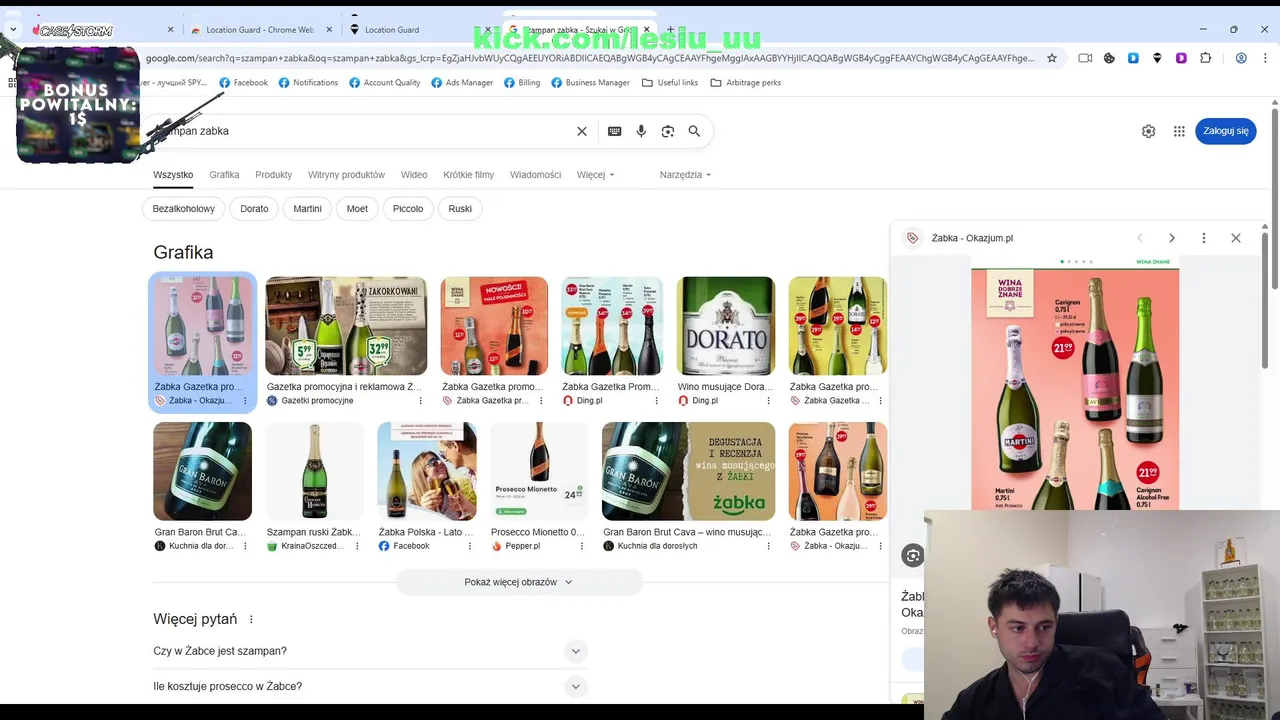Open Google quick settings gear
The height and width of the screenshot is (720, 1280).
click(x=1148, y=131)
